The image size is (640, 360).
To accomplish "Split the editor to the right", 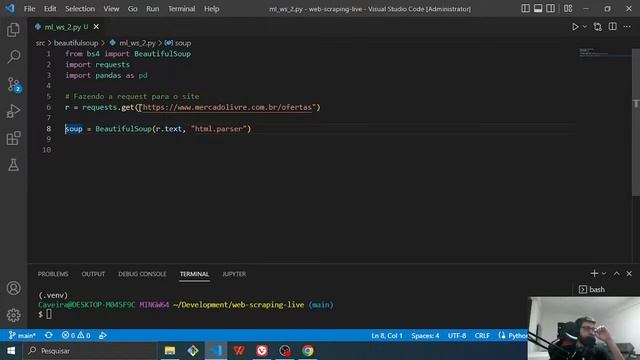I will [613, 27].
